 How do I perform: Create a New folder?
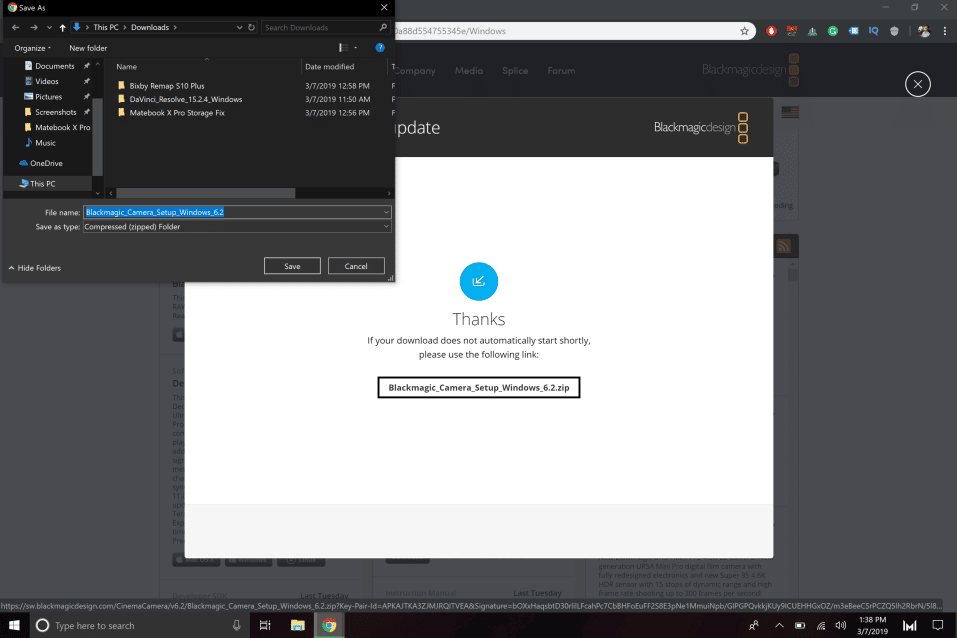(x=88, y=48)
